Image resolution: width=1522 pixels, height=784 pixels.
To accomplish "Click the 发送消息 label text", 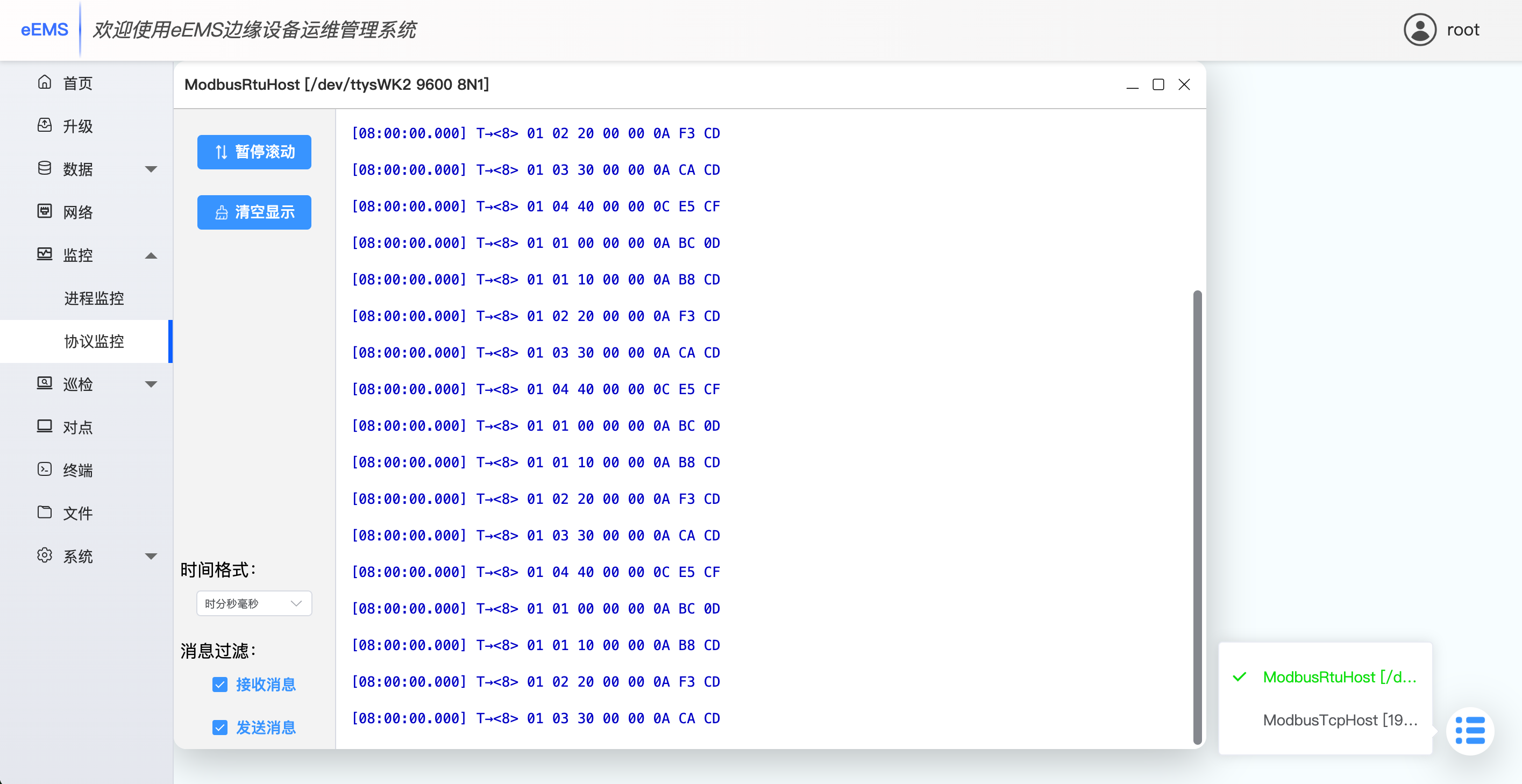I will tap(265, 728).
